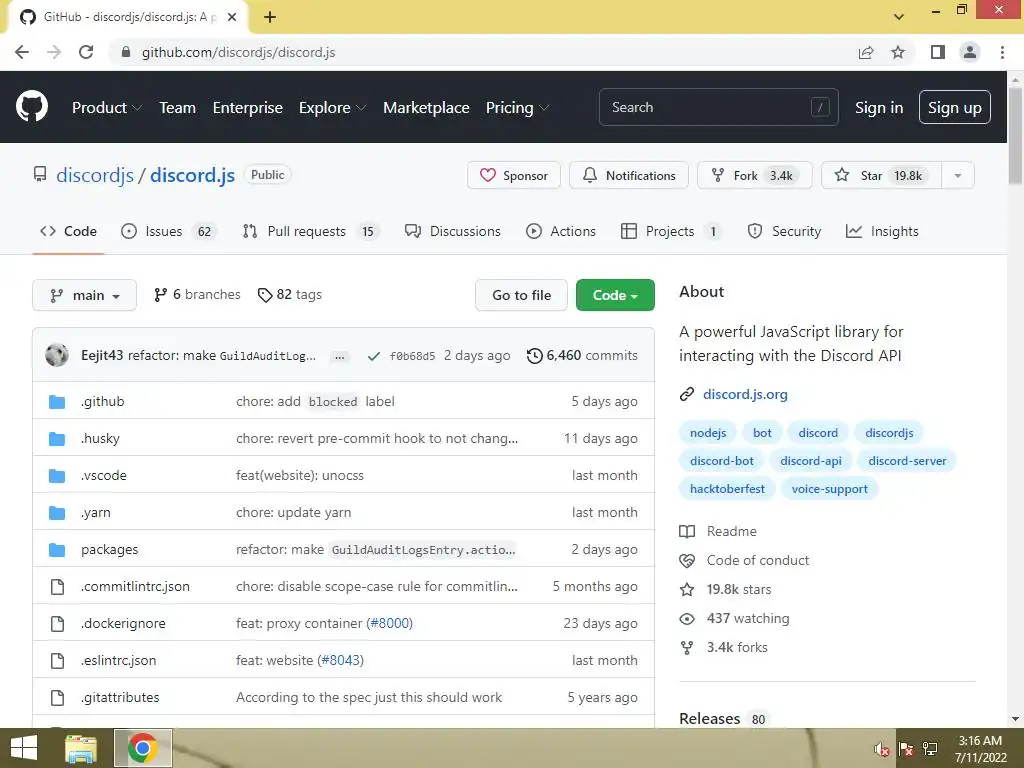Select the Code tab

(x=68, y=231)
